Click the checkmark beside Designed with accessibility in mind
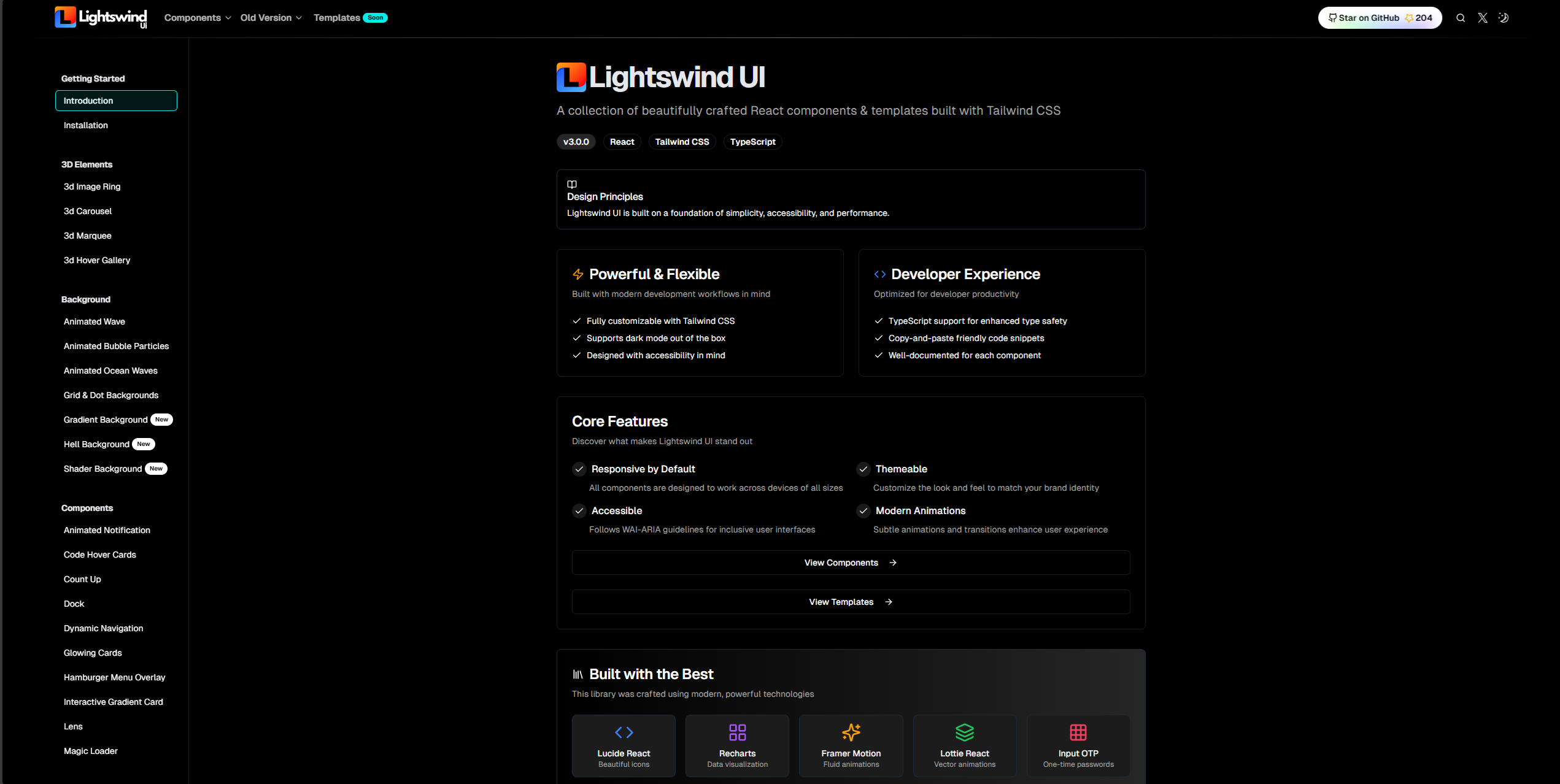Screen dimensions: 1560x784 pyautogui.click(x=577, y=355)
